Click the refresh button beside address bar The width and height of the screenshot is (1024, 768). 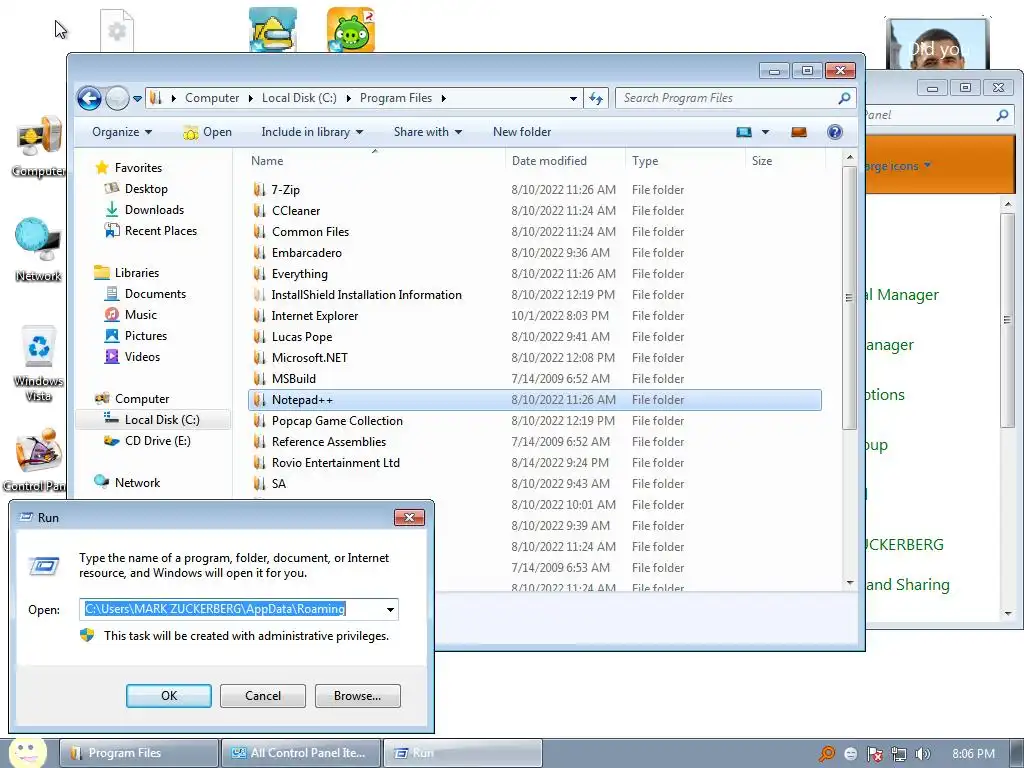click(596, 98)
